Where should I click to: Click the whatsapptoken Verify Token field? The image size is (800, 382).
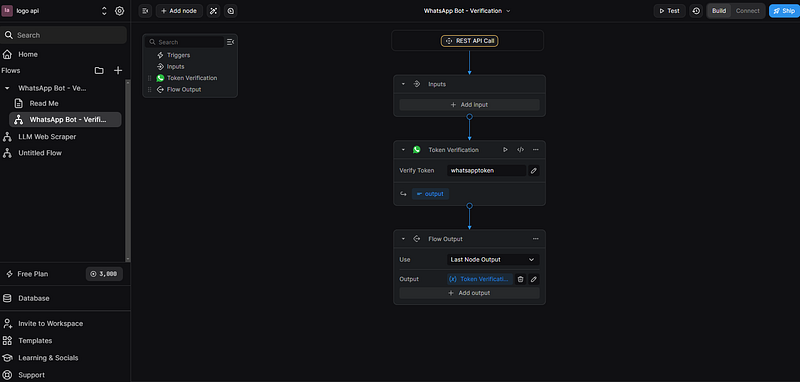coord(486,171)
